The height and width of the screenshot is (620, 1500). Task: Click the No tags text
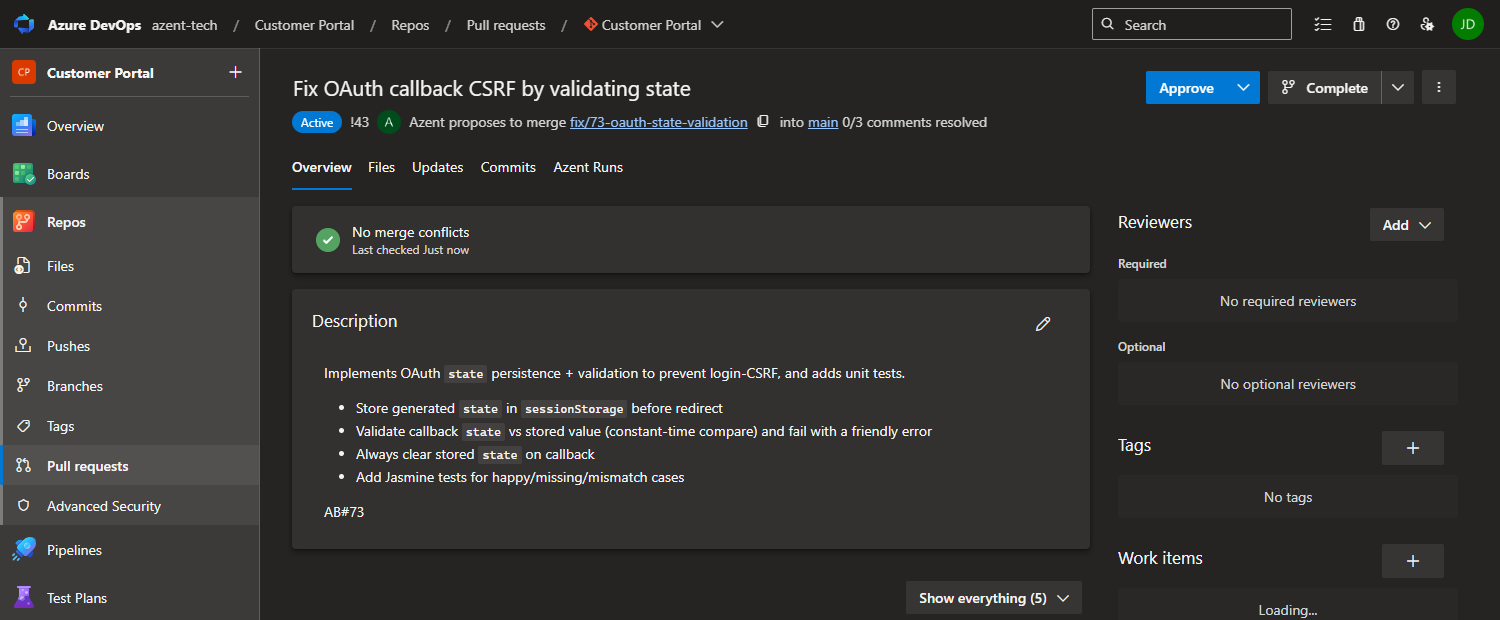1288,497
